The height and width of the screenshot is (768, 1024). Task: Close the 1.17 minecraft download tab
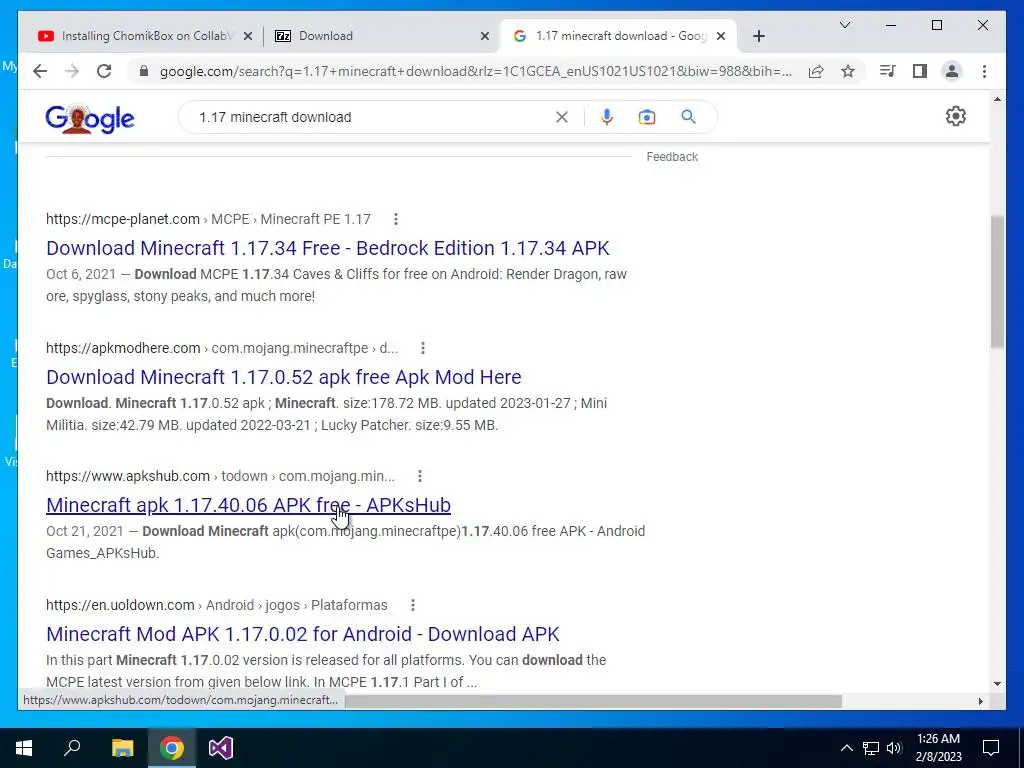(x=721, y=36)
